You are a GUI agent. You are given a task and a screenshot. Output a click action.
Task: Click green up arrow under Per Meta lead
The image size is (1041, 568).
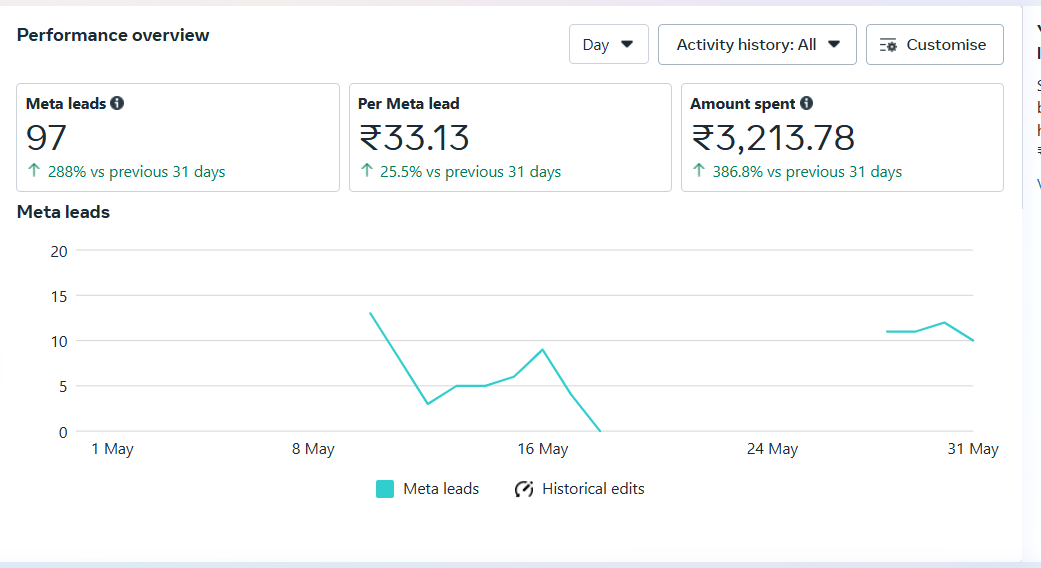(366, 171)
